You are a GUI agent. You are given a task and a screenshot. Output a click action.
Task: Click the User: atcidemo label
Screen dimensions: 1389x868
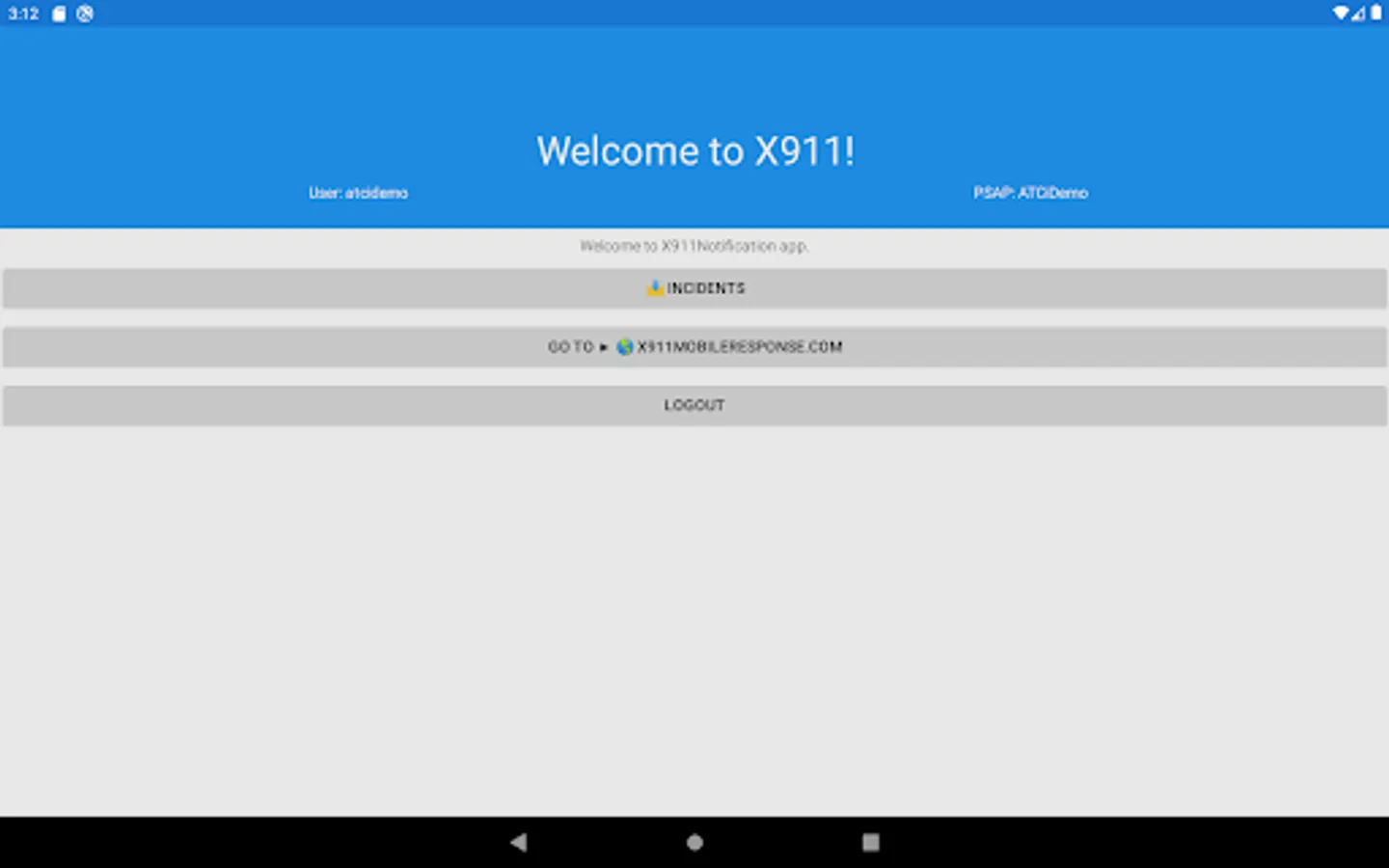tap(359, 193)
